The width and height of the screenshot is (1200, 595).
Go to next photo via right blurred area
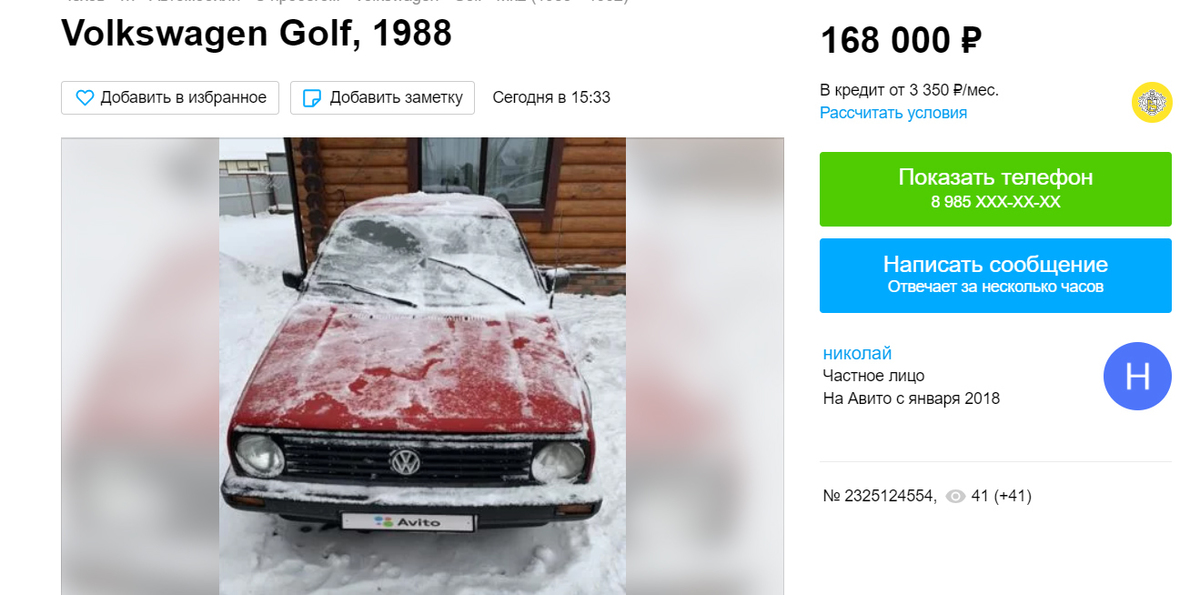(x=704, y=366)
